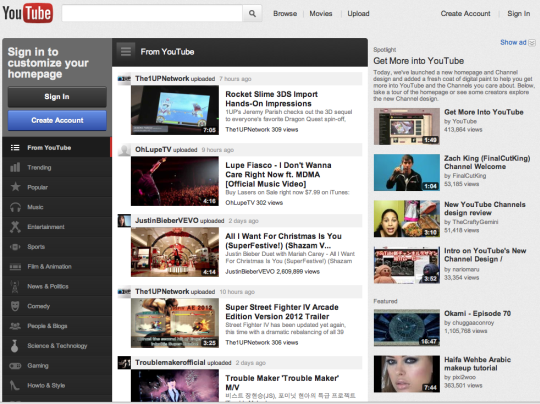The image size is (540, 404).
Task: Click the Film & Animation filmstrip icon
Action: (x=15, y=267)
